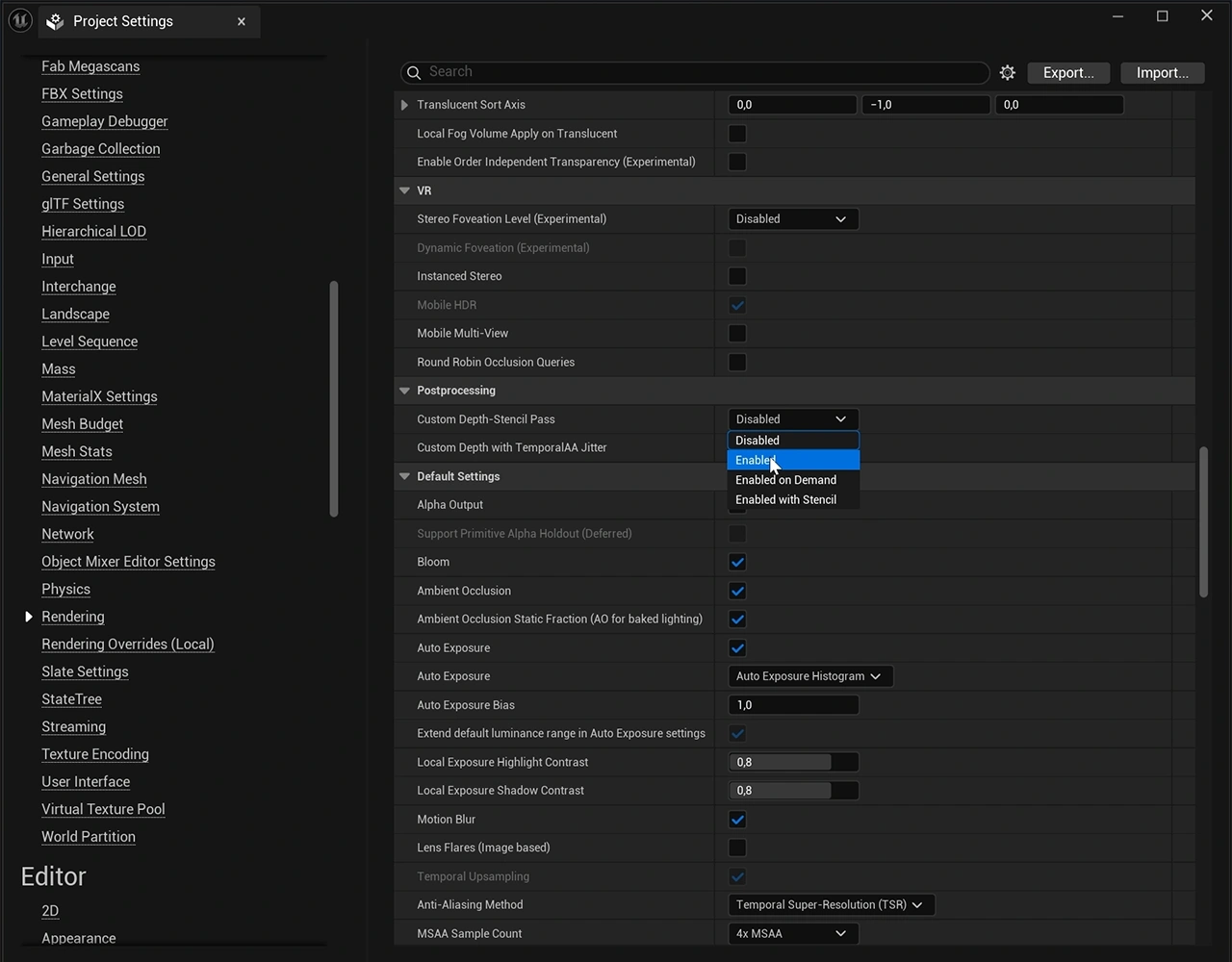Viewport: 1232px width, 962px height.
Task: Disable Motion Blur checkbox
Action: tap(737, 819)
